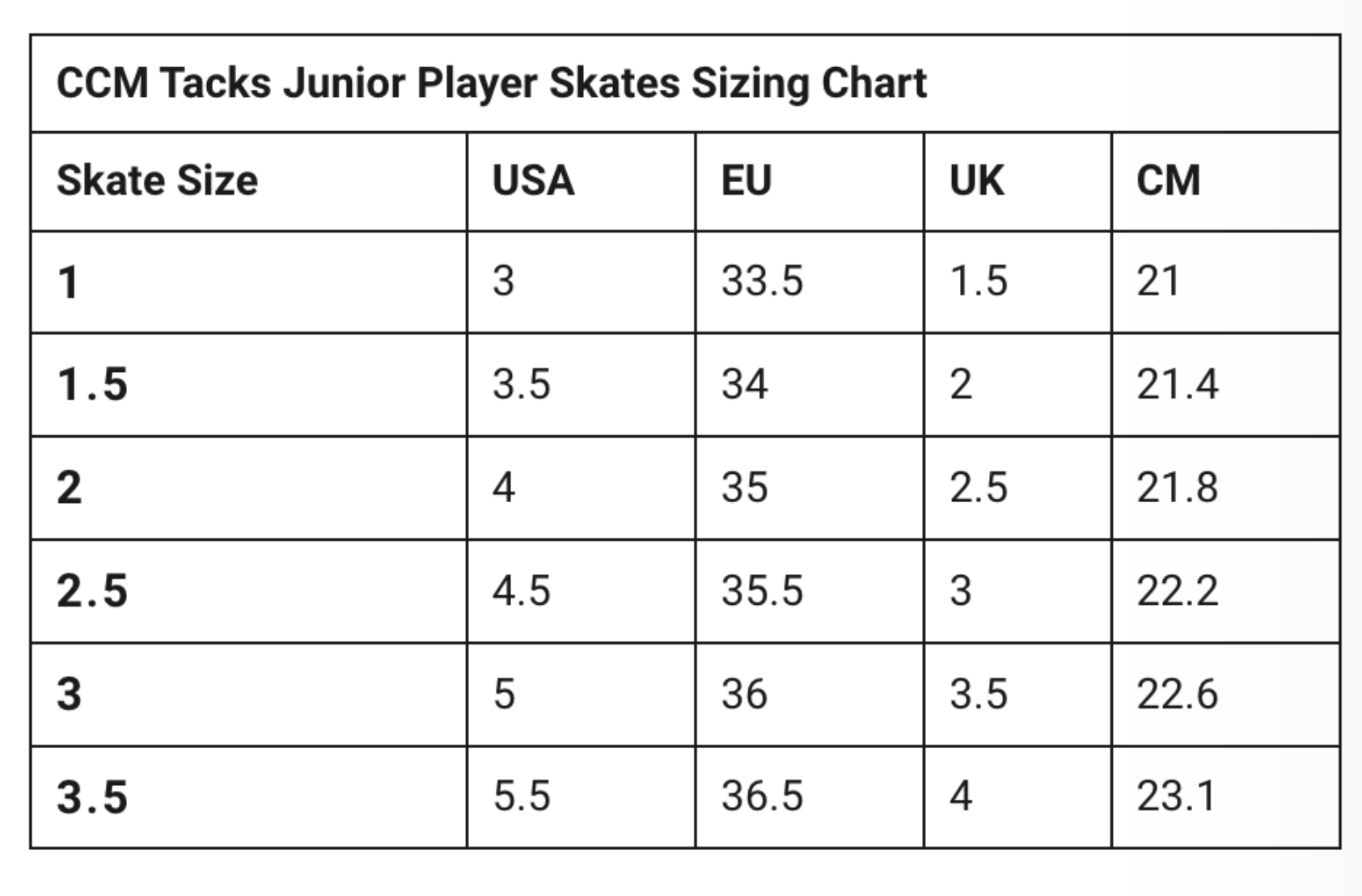Image resolution: width=1362 pixels, height=896 pixels.
Task: Click the EU value 33.5 cell
Action: (809, 281)
